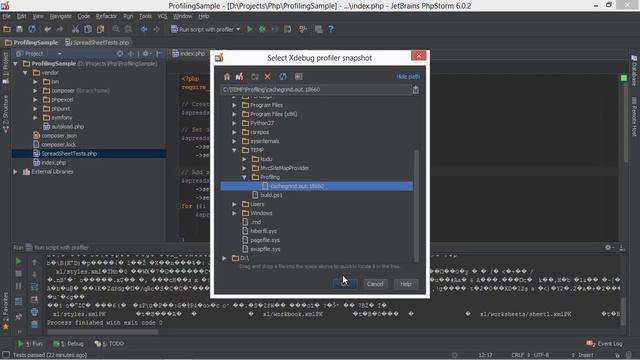640x360 pixels.
Task: Open the VCS menu
Action: click(x=162, y=16)
